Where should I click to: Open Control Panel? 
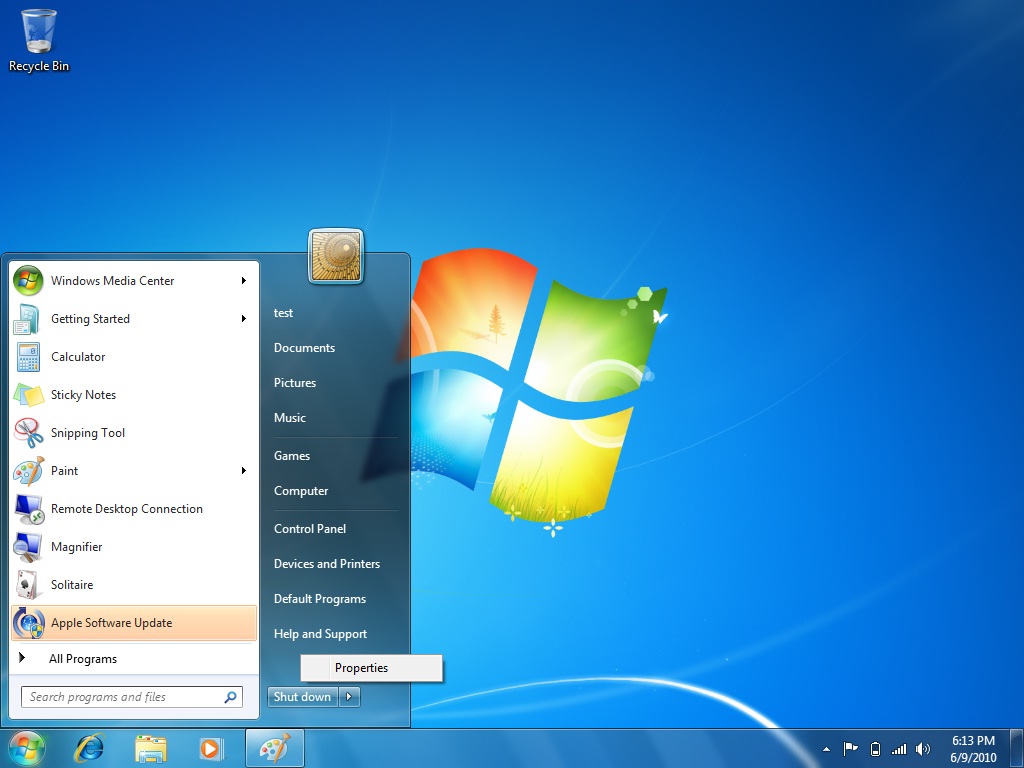click(x=310, y=529)
